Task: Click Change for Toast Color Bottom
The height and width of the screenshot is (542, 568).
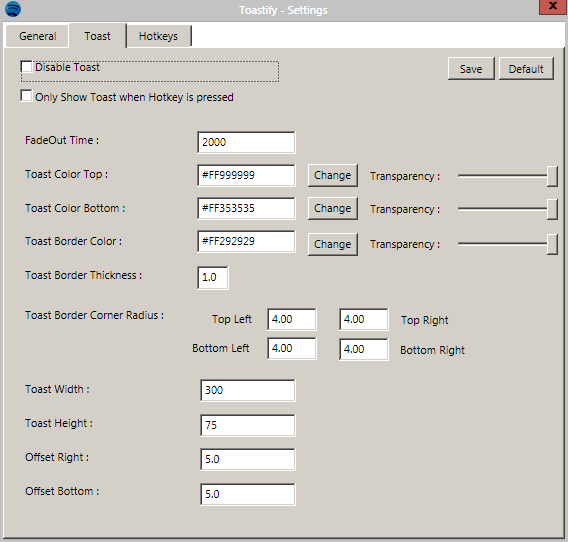Action: (x=333, y=208)
